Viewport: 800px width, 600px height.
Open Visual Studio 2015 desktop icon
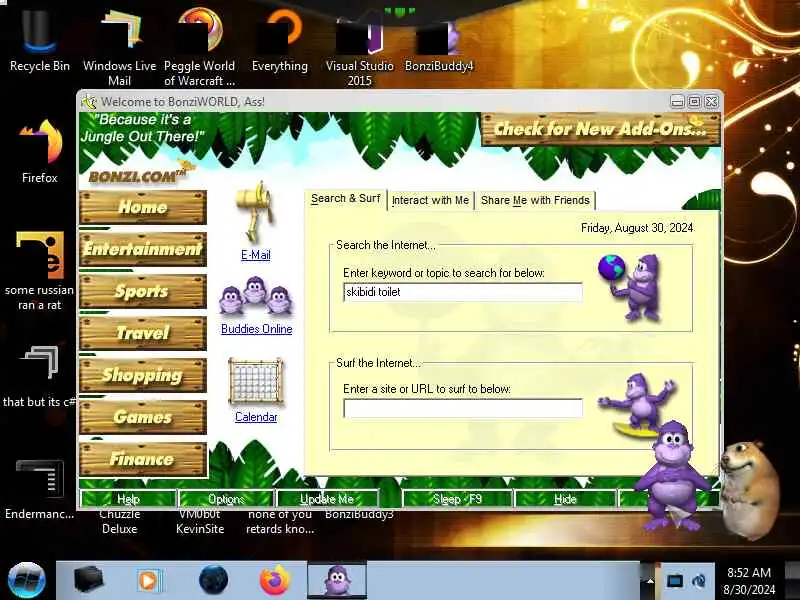coord(359,48)
